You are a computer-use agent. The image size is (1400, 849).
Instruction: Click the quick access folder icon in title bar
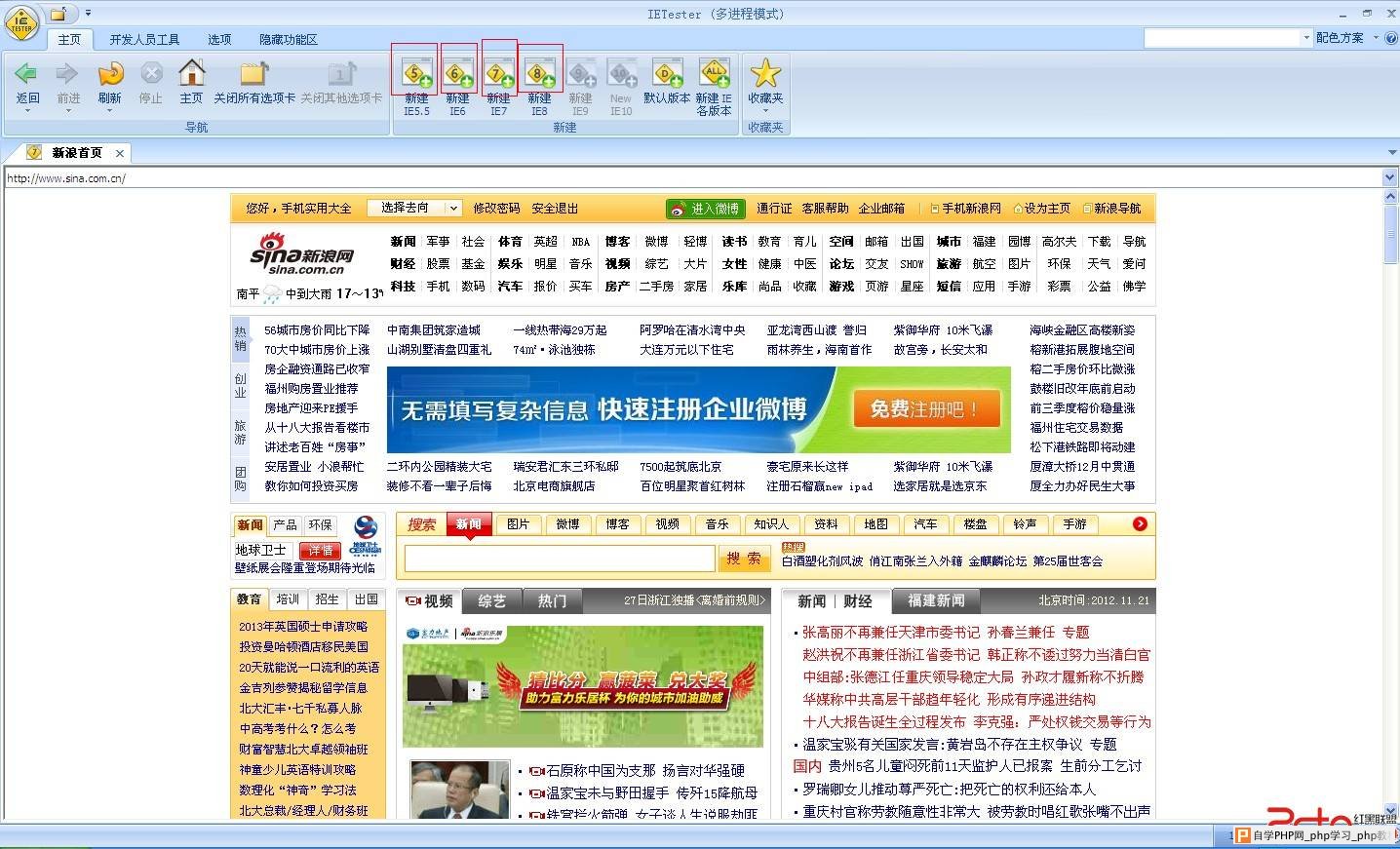coord(58,14)
